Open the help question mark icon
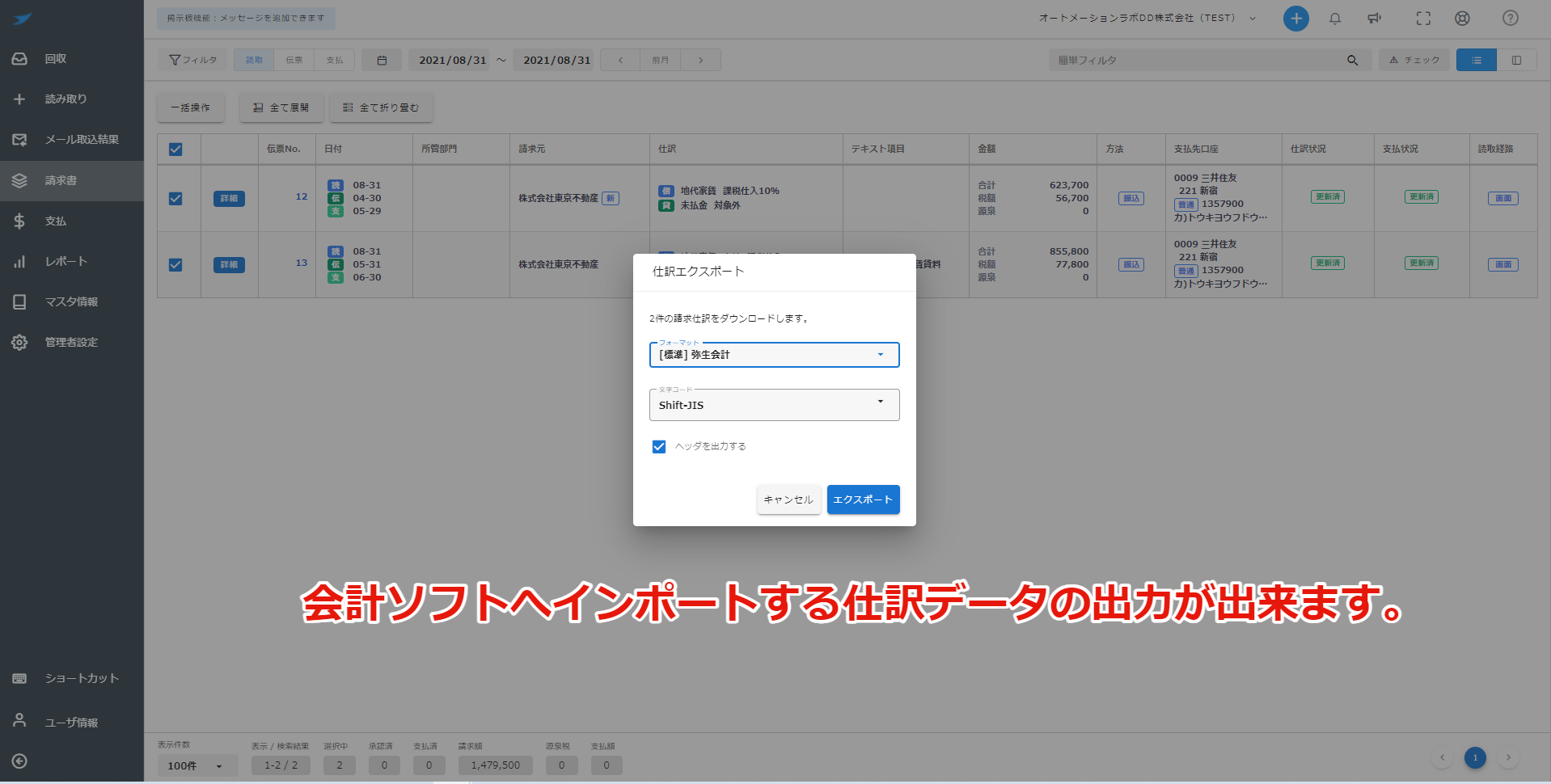Image resolution: width=1551 pixels, height=784 pixels. click(x=1510, y=19)
